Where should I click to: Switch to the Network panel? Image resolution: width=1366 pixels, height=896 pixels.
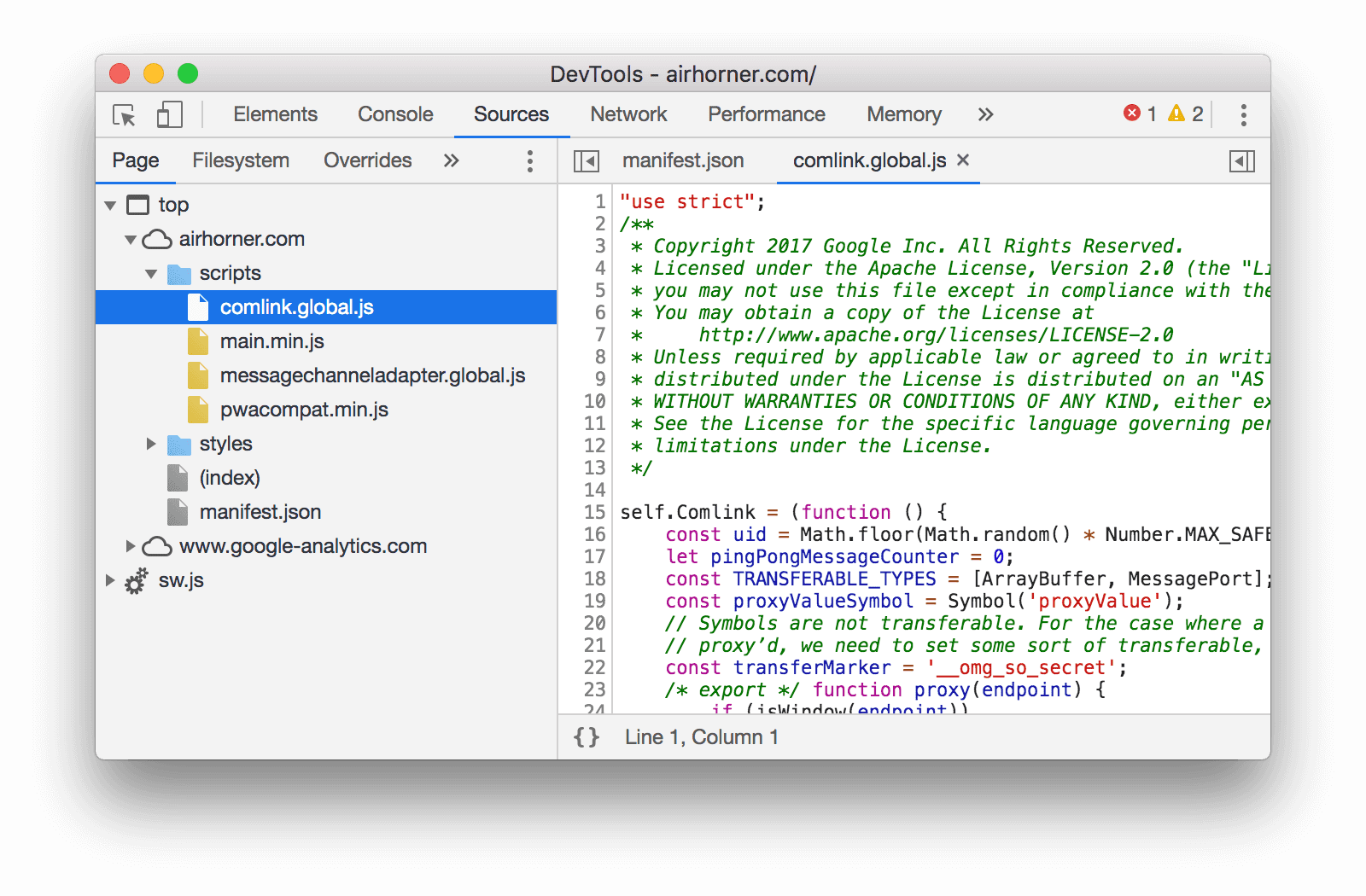628,113
